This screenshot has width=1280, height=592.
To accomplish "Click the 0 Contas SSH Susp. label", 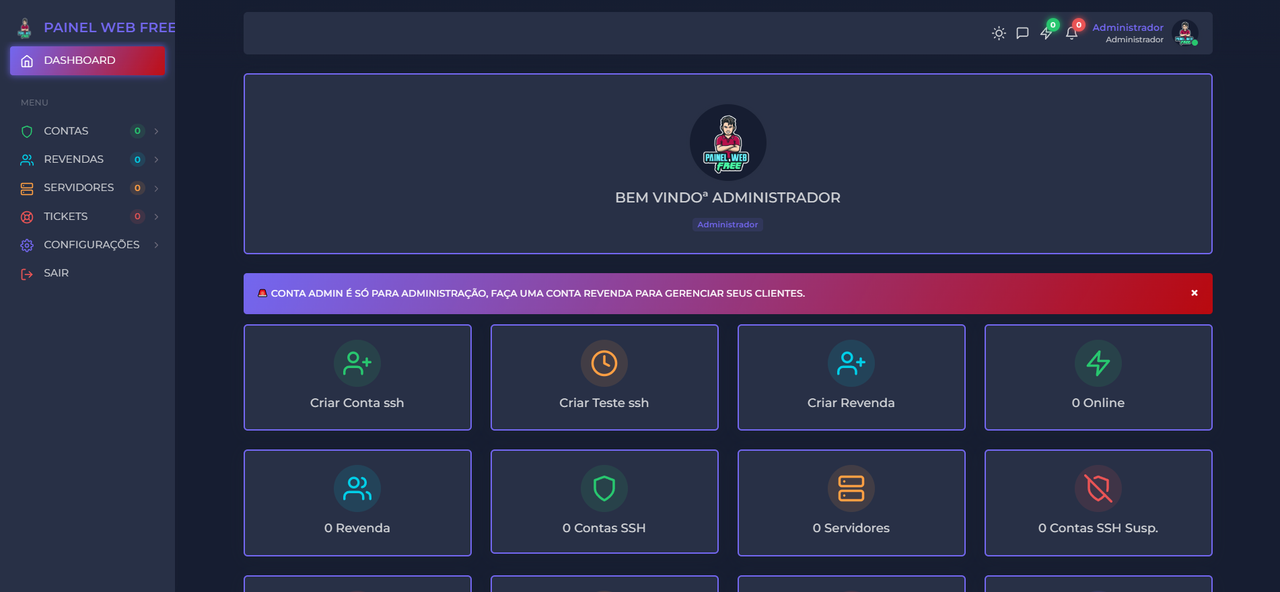I will click(1098, 528).
